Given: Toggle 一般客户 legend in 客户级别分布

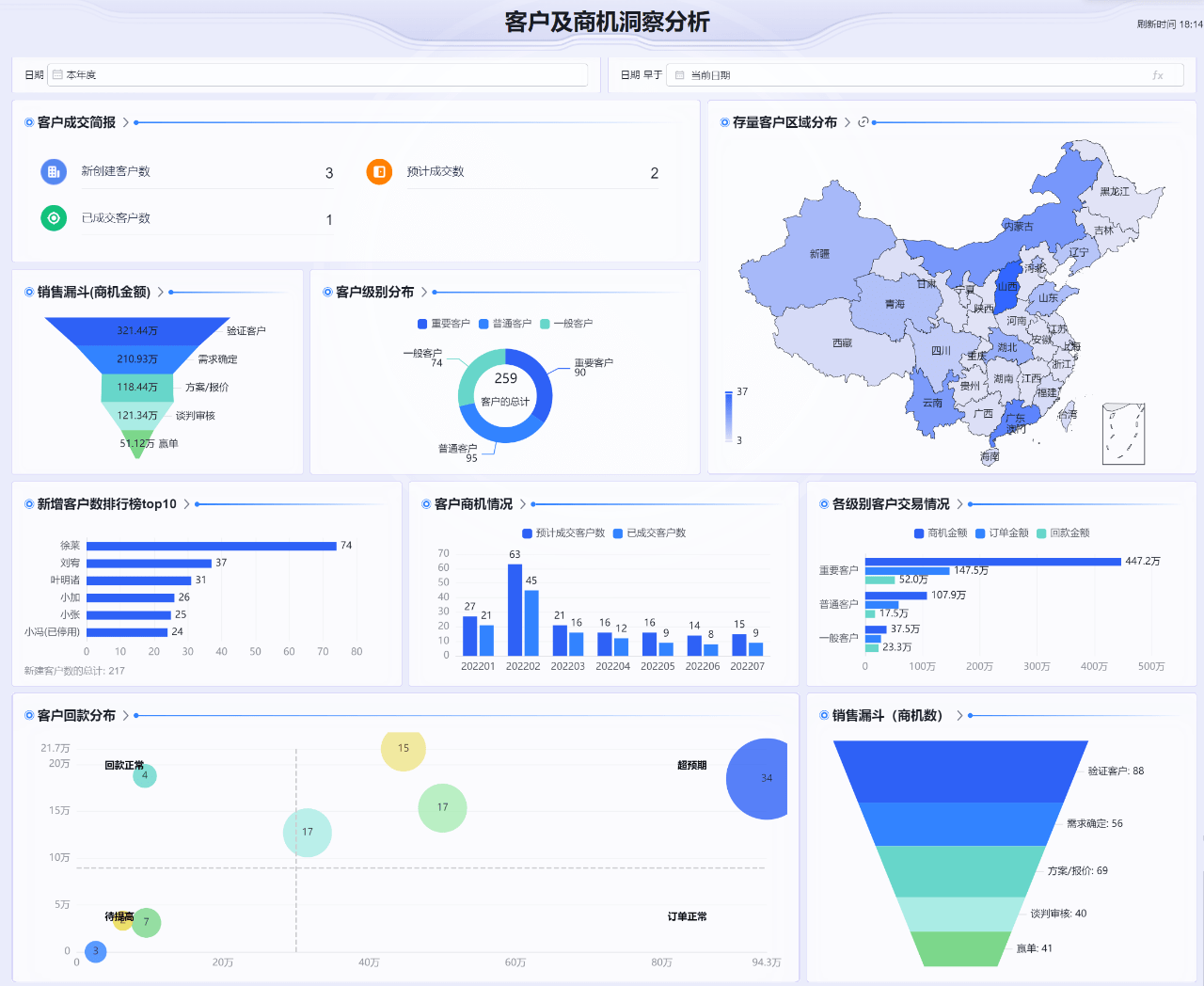Looking at the screenshot, I should (x=566, y=324).
